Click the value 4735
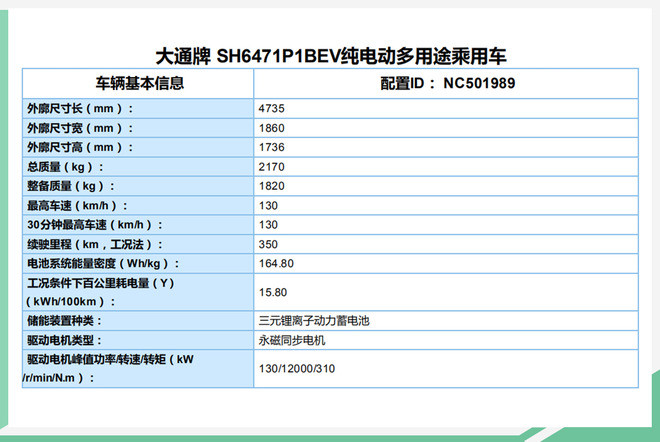Viewport: 660px width, 442px height. tap(271, 109)
